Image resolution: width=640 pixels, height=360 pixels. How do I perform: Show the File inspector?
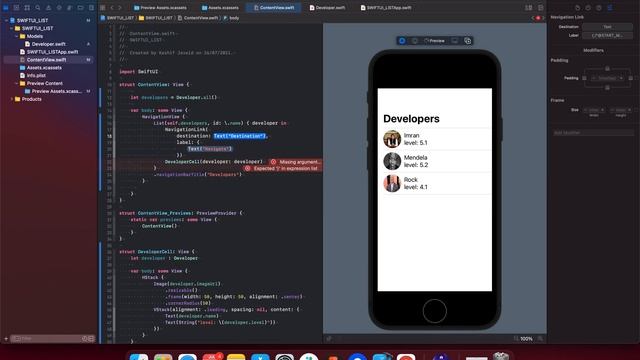pyautogui.click(x=577, y=7)
